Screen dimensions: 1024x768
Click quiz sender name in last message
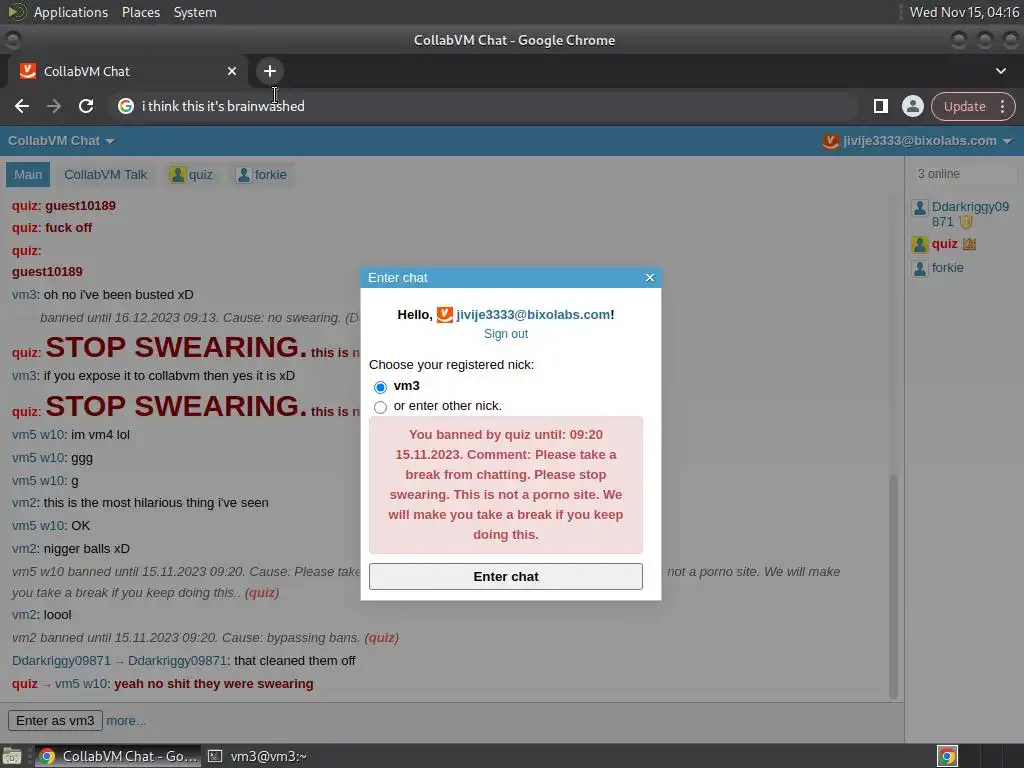tap(25, 684)
